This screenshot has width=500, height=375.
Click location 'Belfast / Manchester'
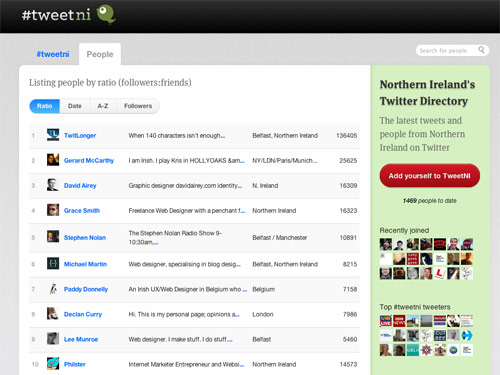click(280, 237)
